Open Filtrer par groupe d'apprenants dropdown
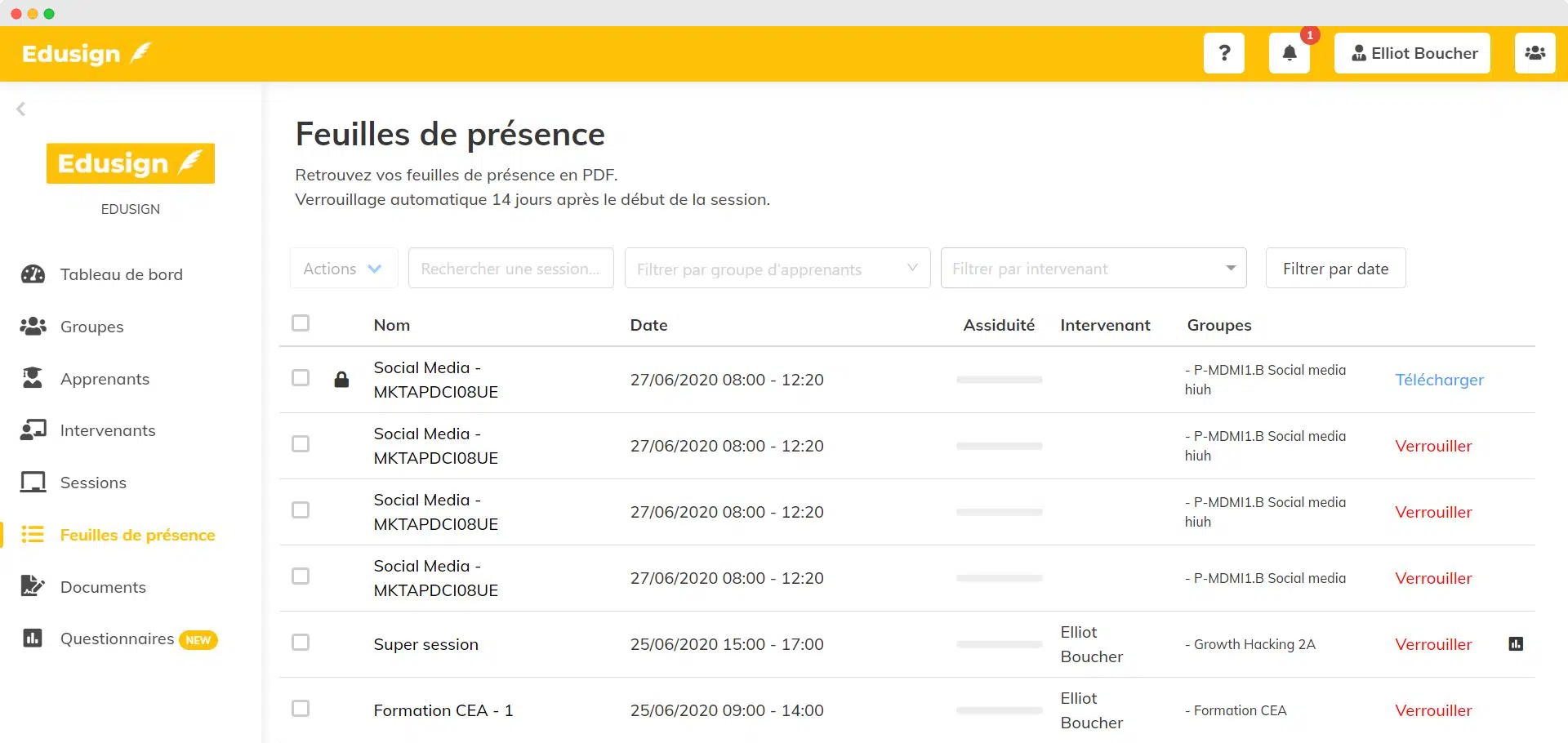This screenshot has height=743, width=1568. coord(777,268)
